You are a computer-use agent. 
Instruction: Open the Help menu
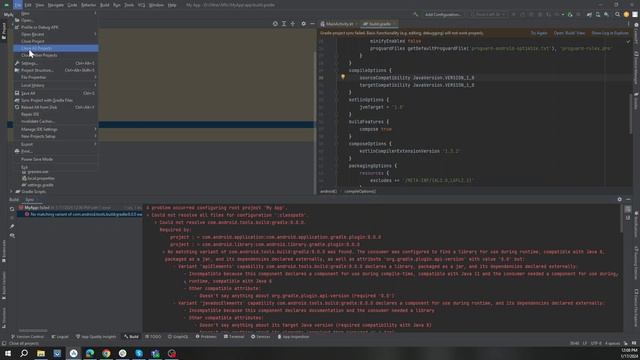(172, 5)
